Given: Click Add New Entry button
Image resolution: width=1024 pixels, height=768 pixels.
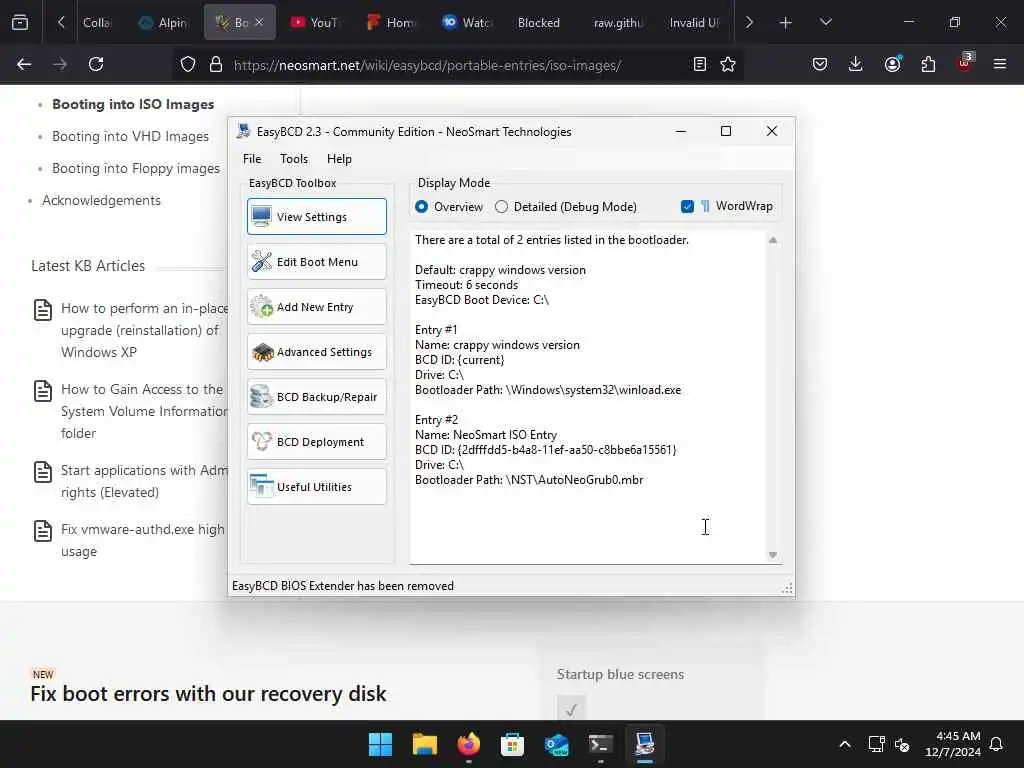Looking at the screenshot, I should coord(317,307).
